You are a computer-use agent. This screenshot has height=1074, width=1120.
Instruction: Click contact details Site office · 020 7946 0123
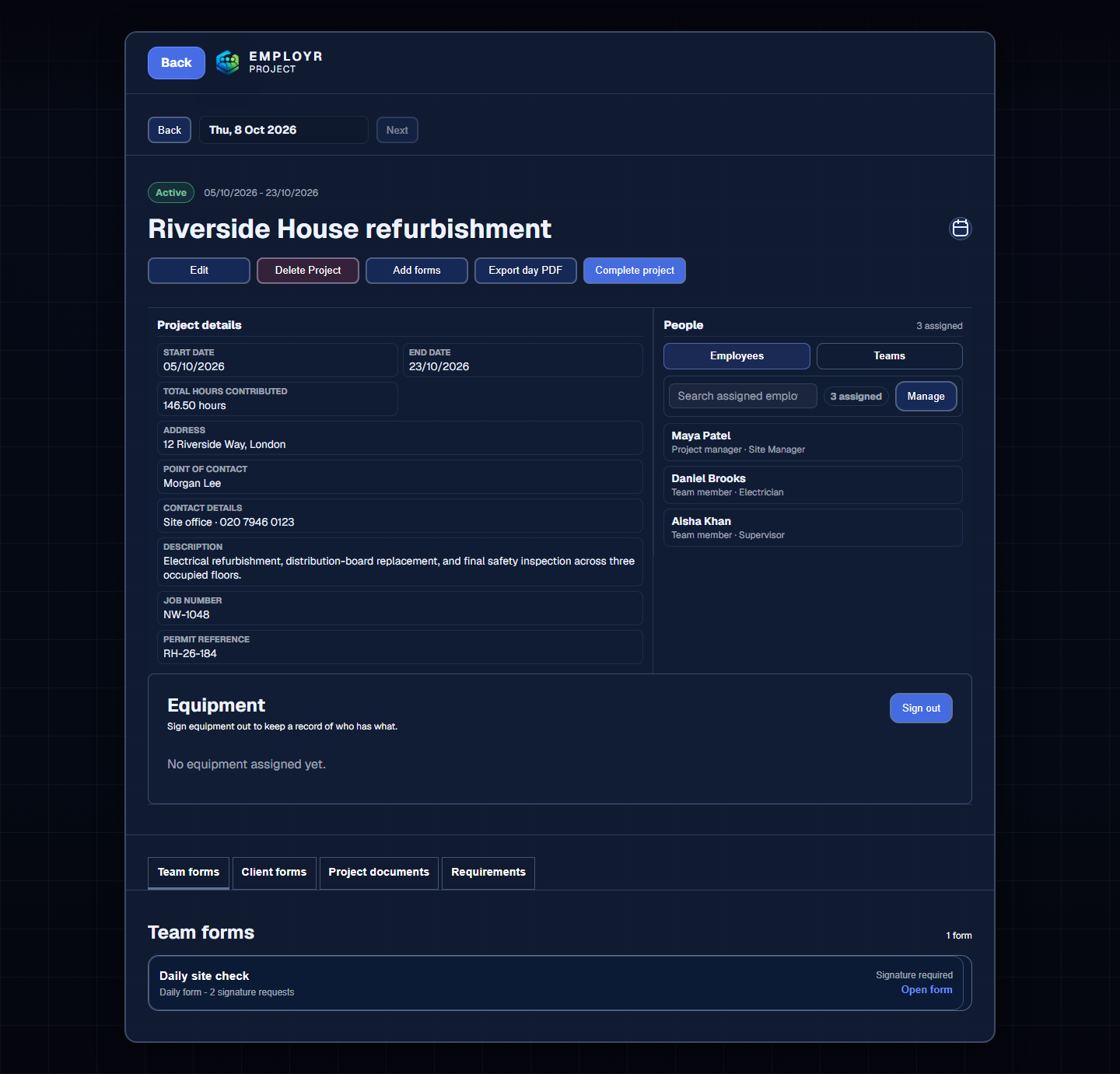click(x=229, y=522)
